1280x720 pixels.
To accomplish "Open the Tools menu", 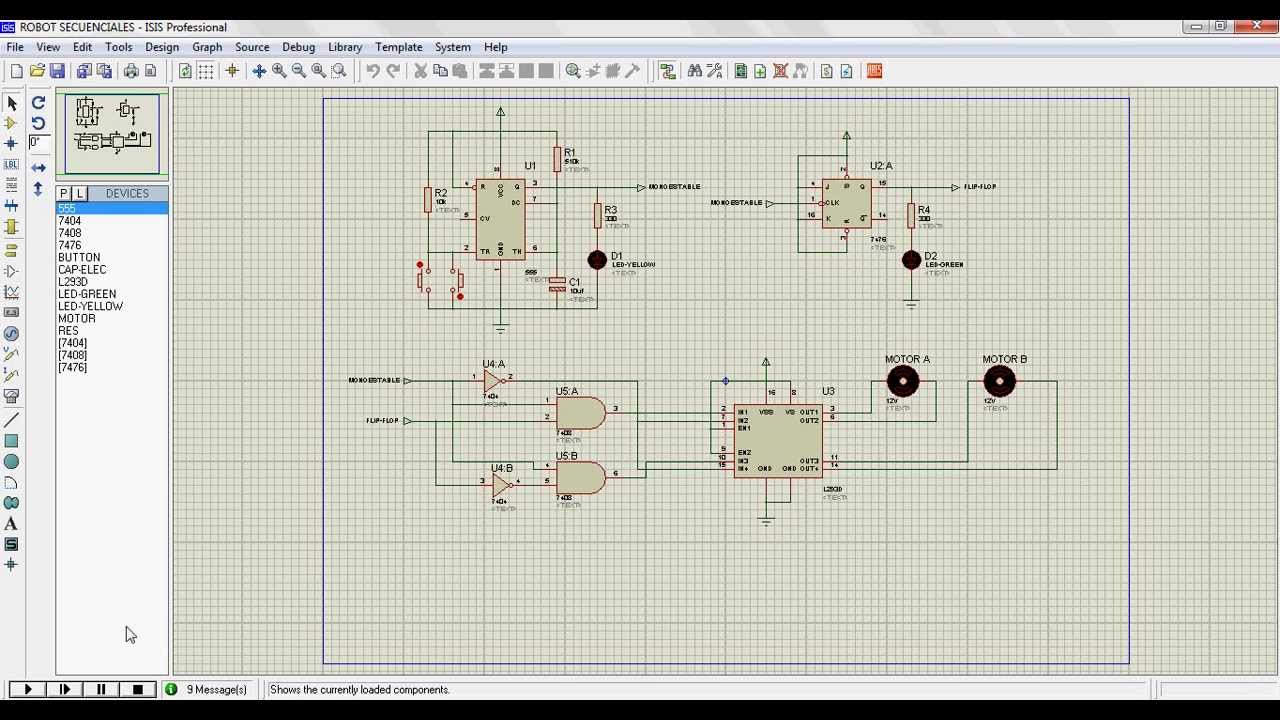I will (118, 47).
